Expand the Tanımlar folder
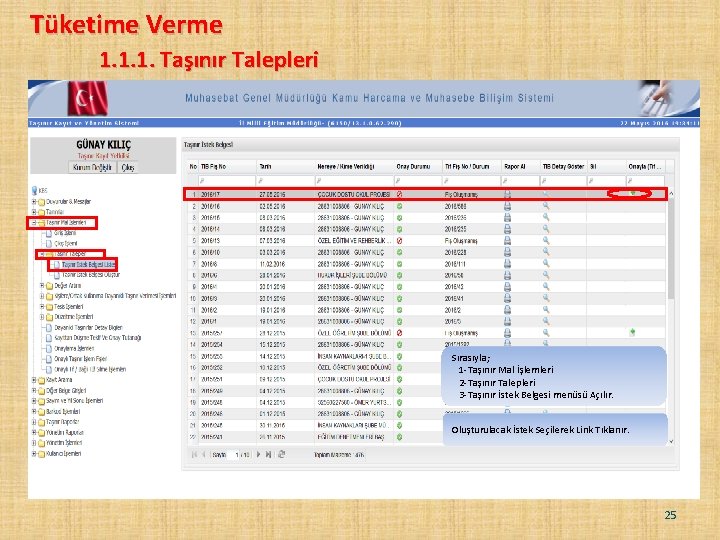The image size is (720, 540). (34, 212)
